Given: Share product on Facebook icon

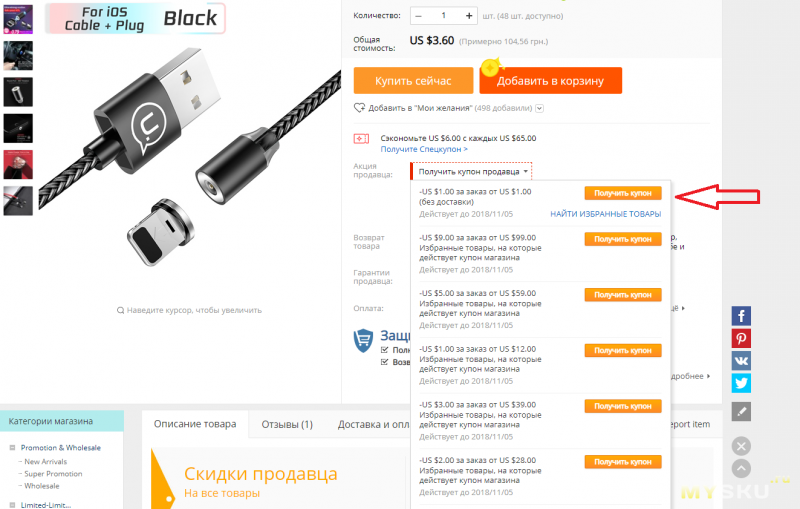Looking at the screenshot, I should point(741,316).
